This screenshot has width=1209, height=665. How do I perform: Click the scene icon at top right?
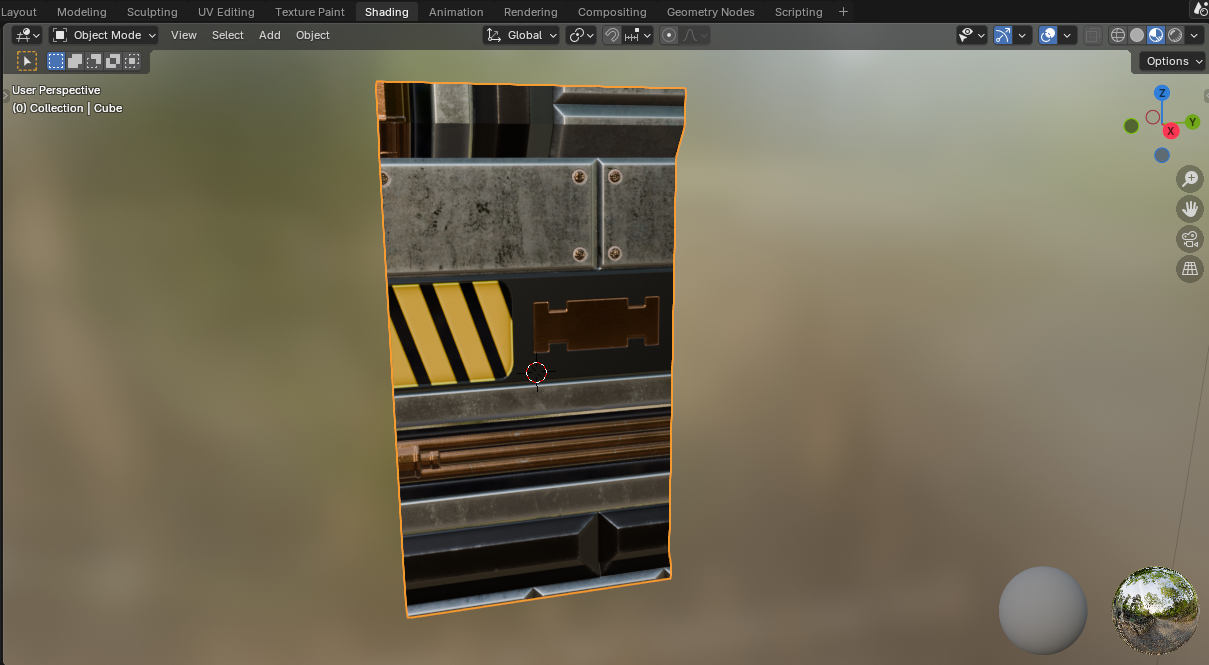[1200, 9]
